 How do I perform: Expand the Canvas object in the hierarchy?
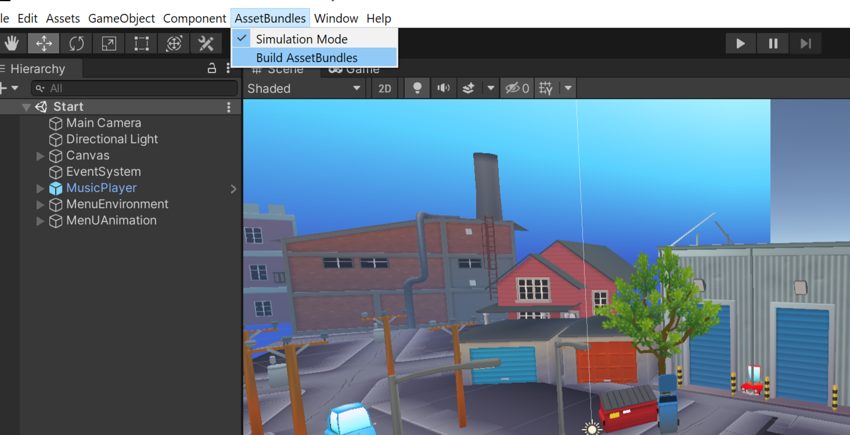coord(40,156)
